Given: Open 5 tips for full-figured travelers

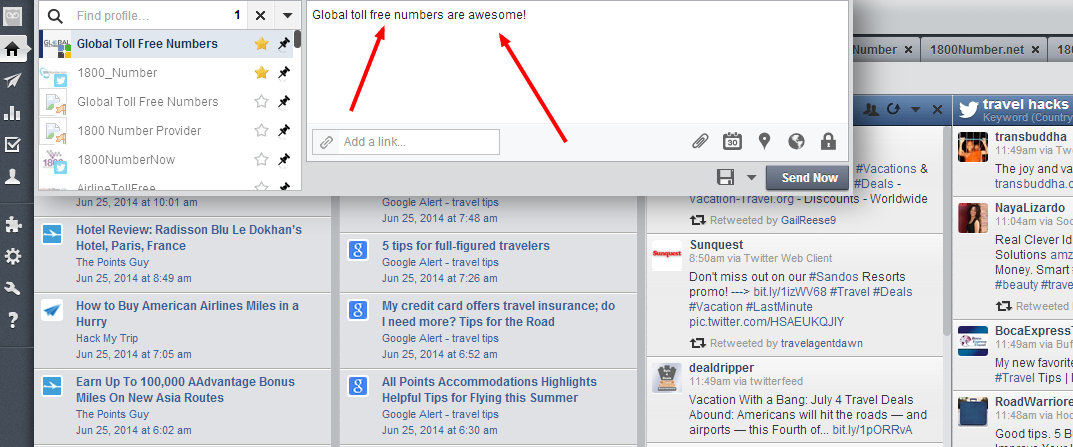Looking at the screenshot, I should (x=466, y=246).
